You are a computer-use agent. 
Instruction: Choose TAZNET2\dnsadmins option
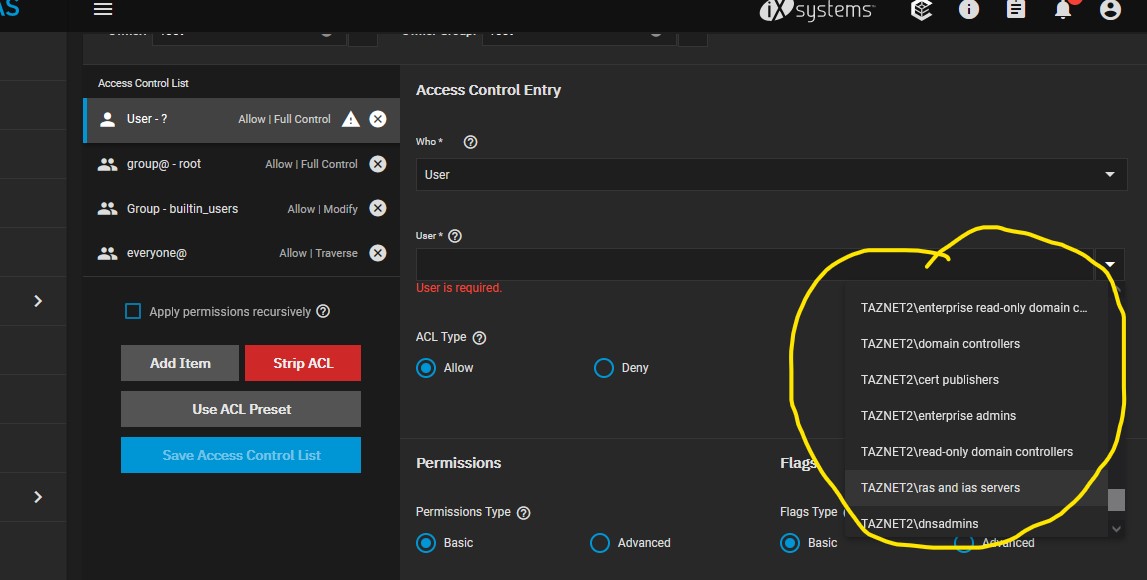[976, 522]
